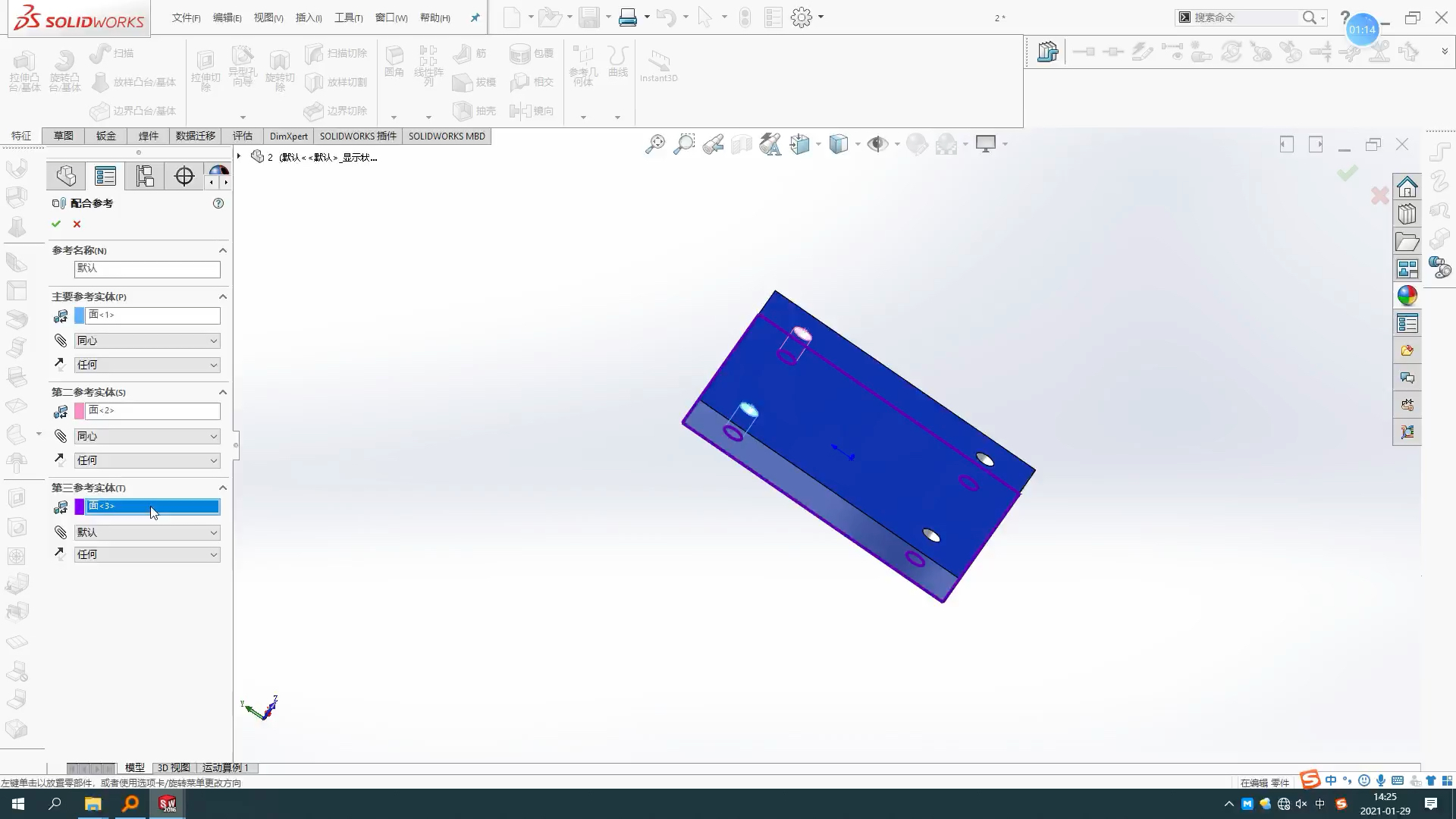Click the pink swatch beside 面<2>
Screen dimensions: 1456x819
(80, 410)
